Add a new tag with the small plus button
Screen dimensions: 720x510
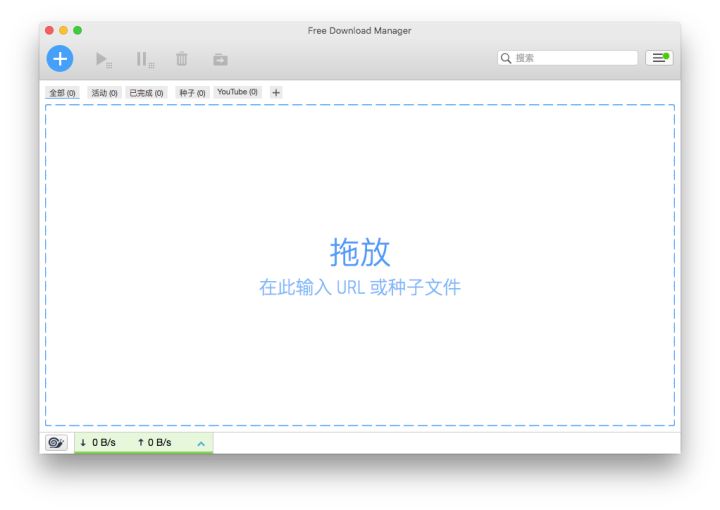[276, 93]
